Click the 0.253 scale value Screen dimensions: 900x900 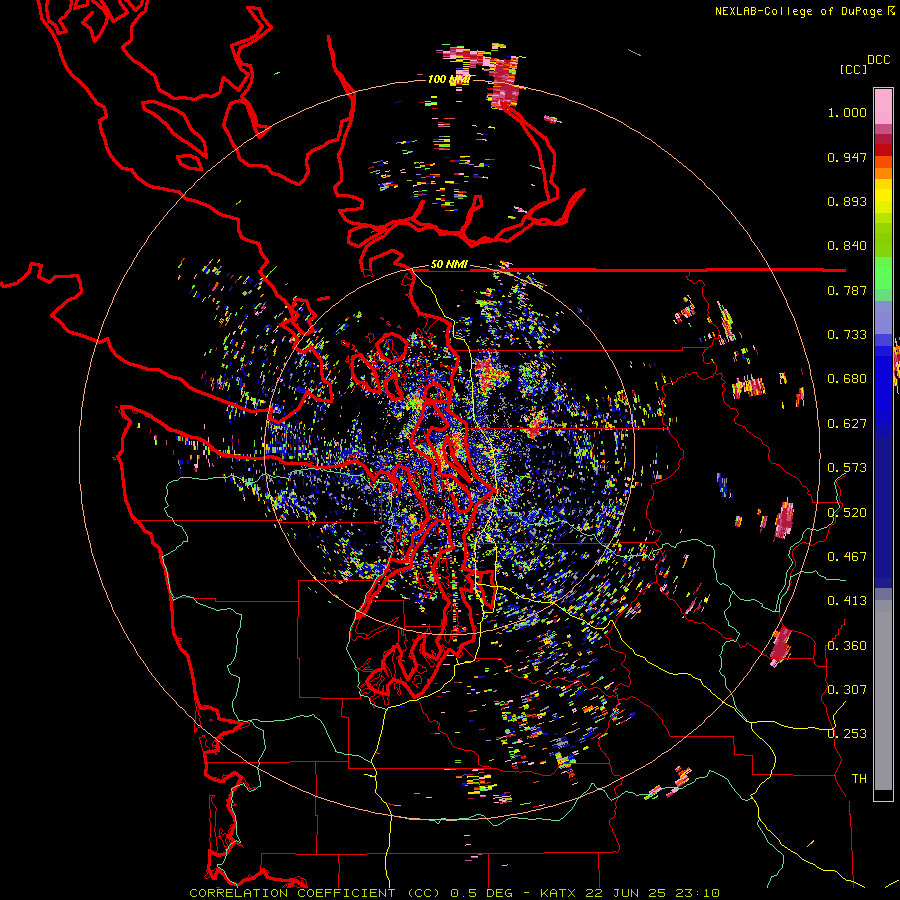(x=847, y=734)
